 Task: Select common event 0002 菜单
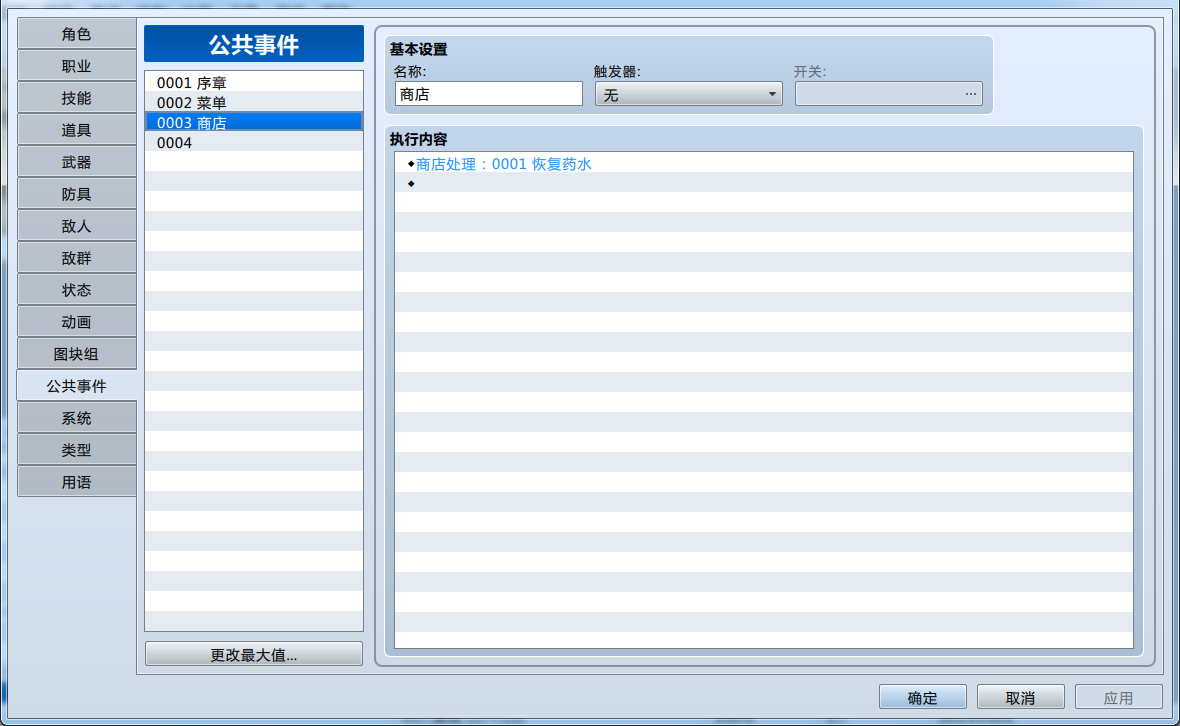(254, 102)
